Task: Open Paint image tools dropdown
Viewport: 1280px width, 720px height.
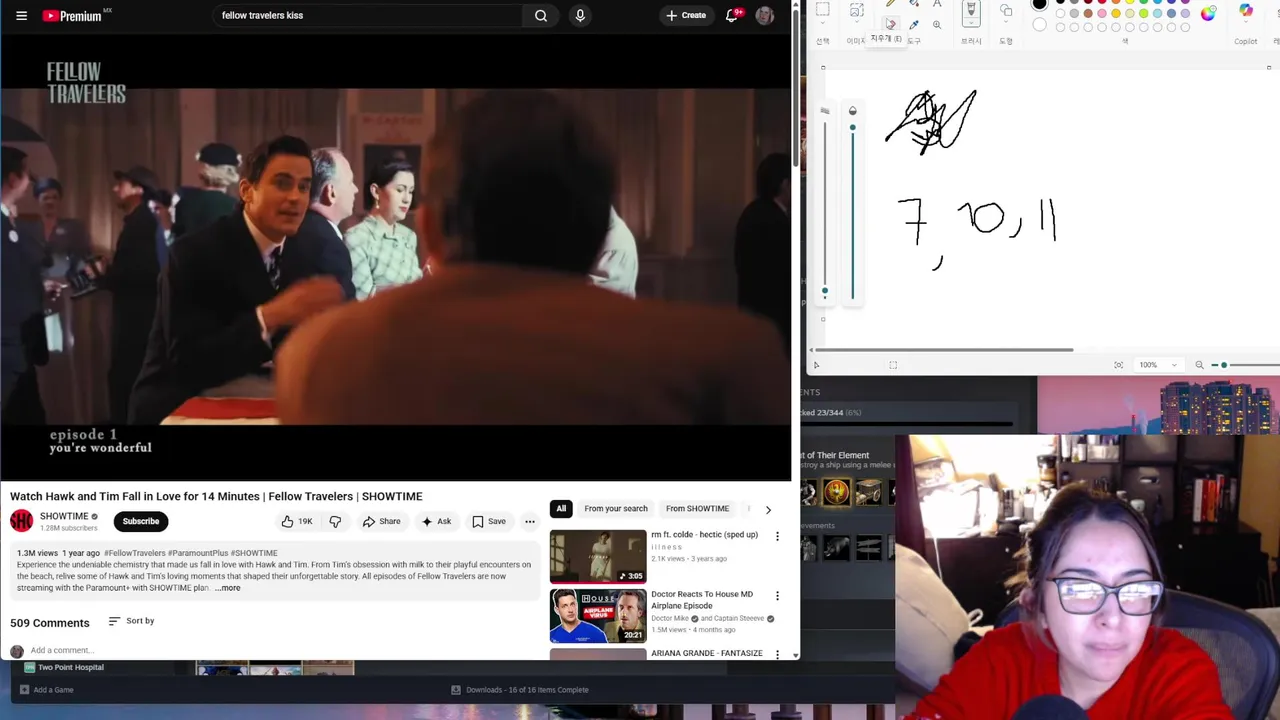Action: click(x=857, y=22)
